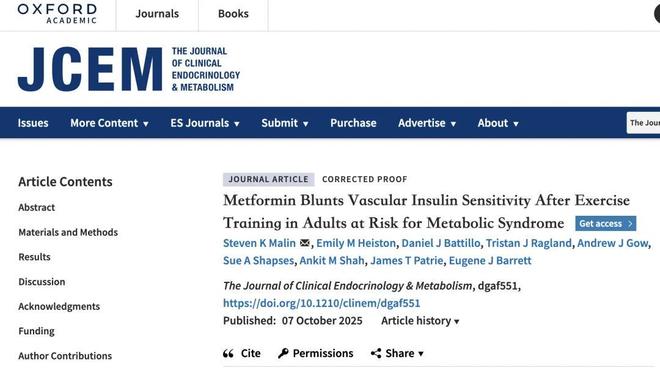Expand the Article history dropdown

click(420, 321)
